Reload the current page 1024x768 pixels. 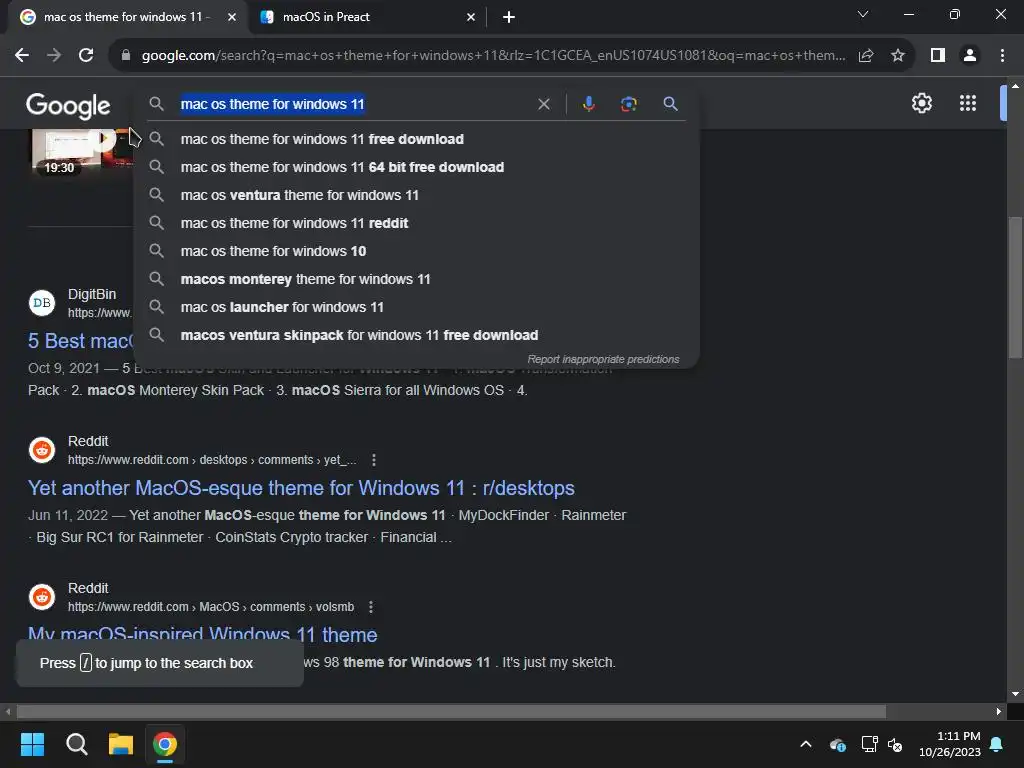coord(86,56)
